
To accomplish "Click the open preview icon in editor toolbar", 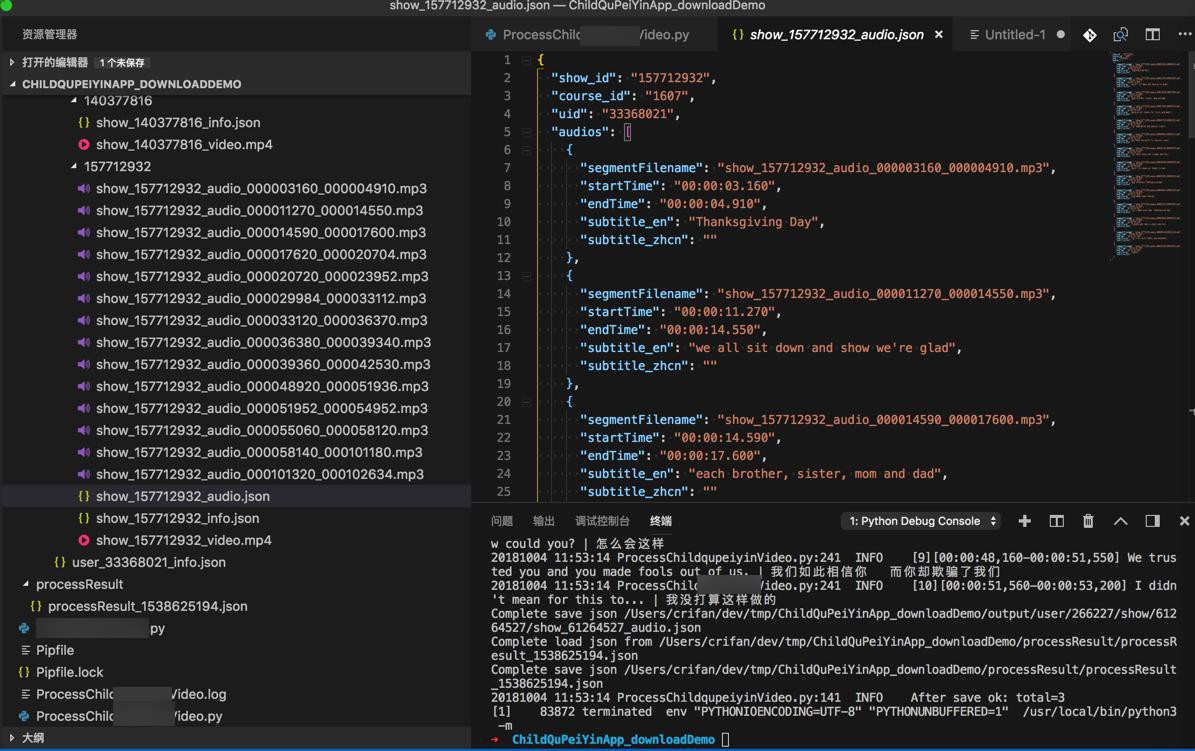I will click(x=1121, y=35).
